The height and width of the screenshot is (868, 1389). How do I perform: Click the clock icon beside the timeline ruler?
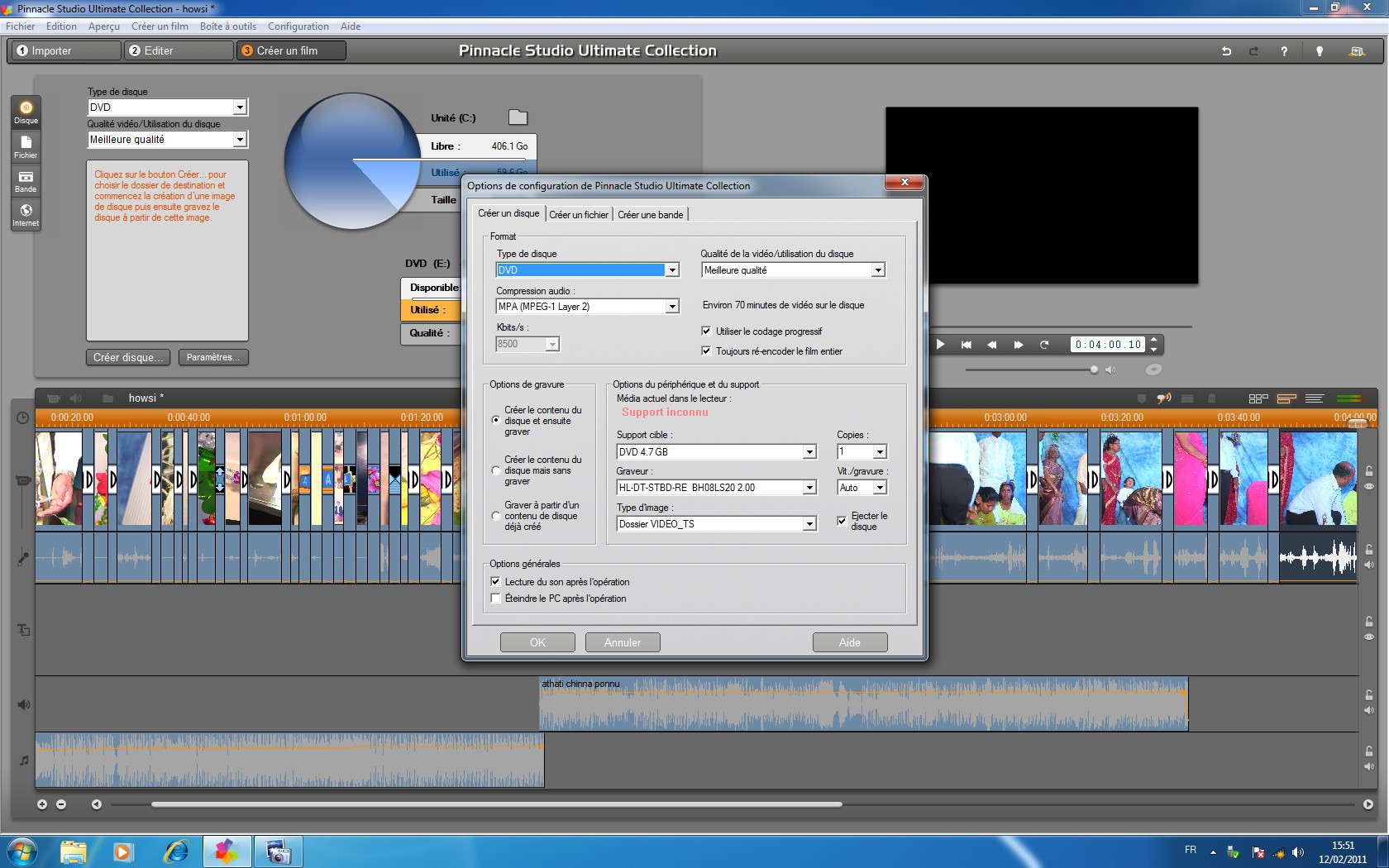pyautogui.click(x=23, y=417)
